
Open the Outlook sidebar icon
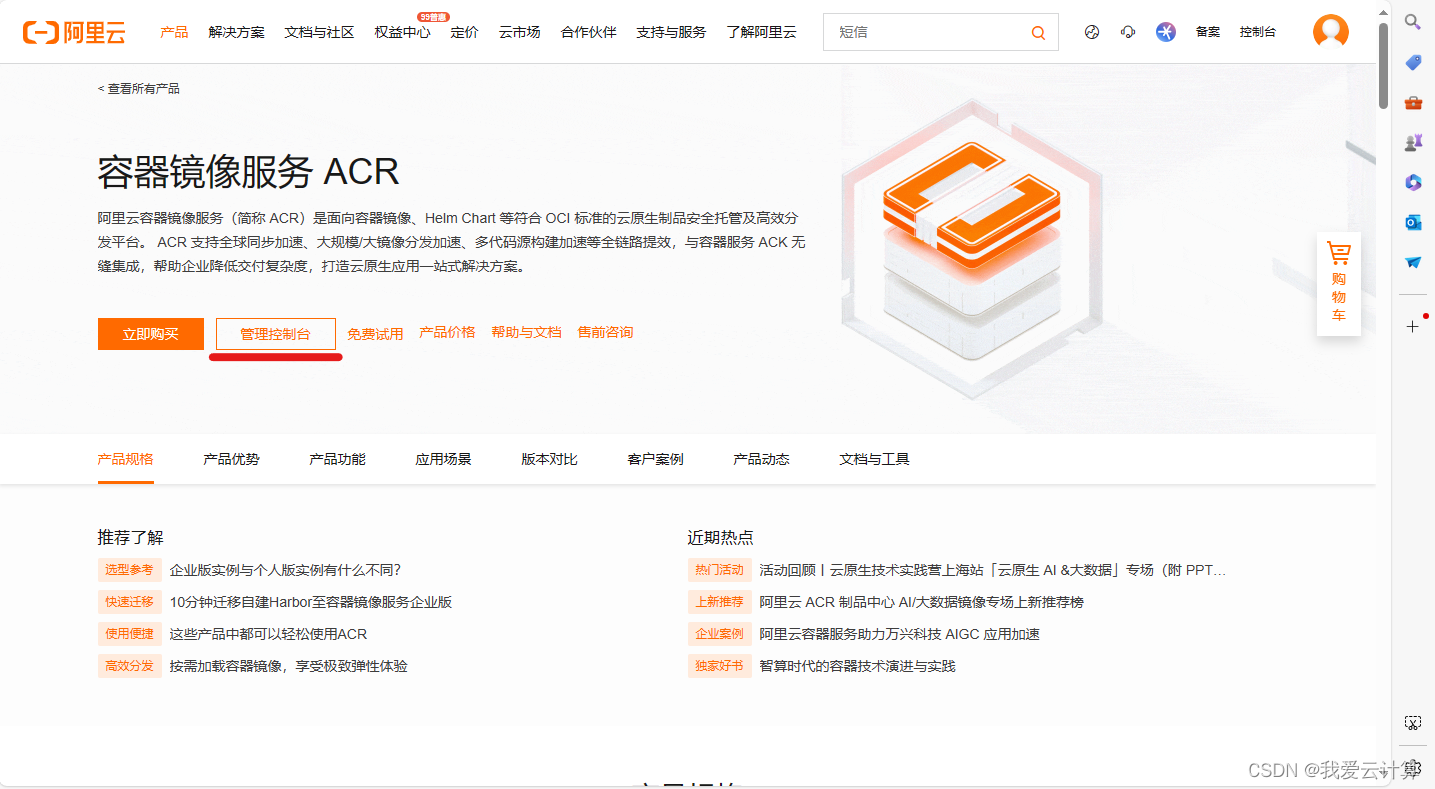[1413, 222]
